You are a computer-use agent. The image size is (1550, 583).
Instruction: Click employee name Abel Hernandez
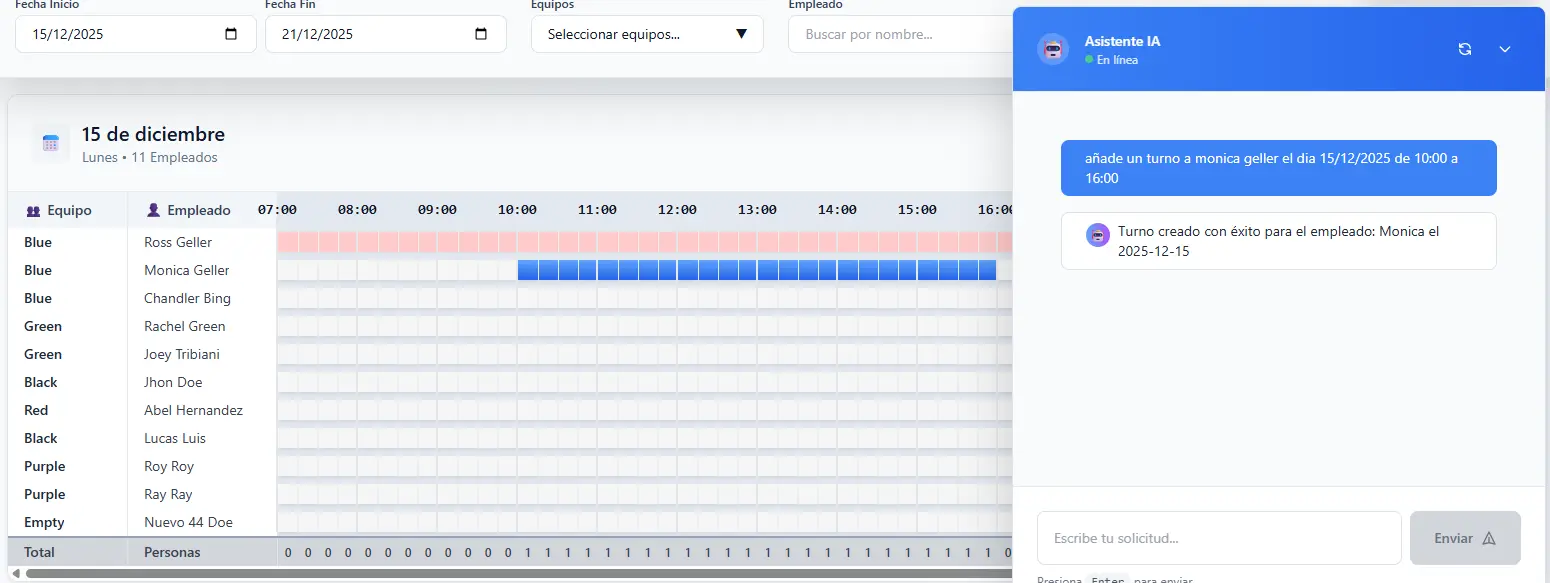tap(193, 410)
